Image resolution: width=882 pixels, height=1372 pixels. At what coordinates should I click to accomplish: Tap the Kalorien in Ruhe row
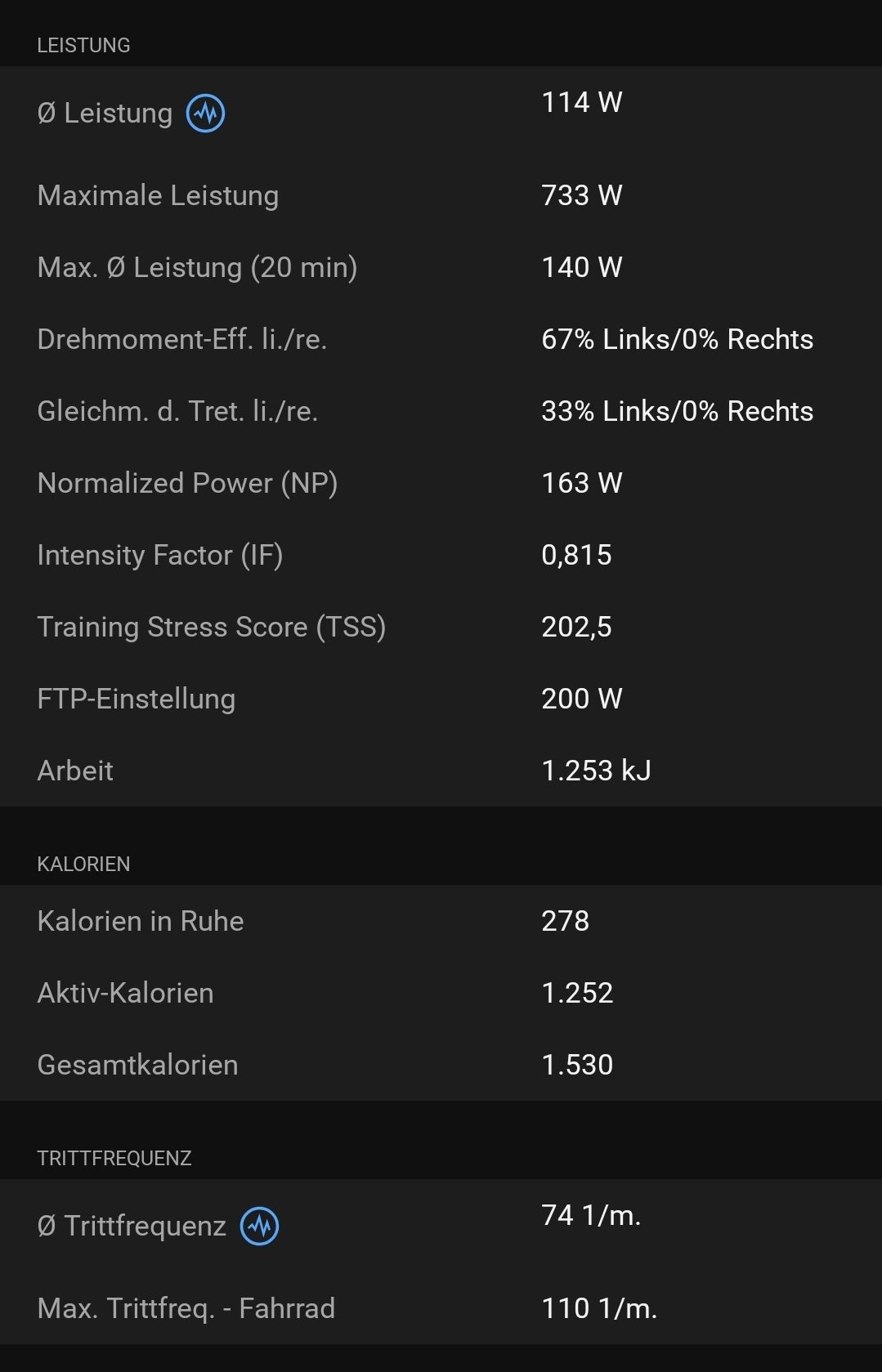click(441, 921)
